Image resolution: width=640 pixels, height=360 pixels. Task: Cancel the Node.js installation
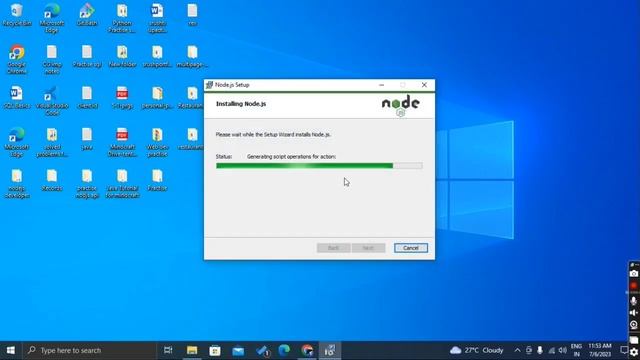(x=411, y=248)
